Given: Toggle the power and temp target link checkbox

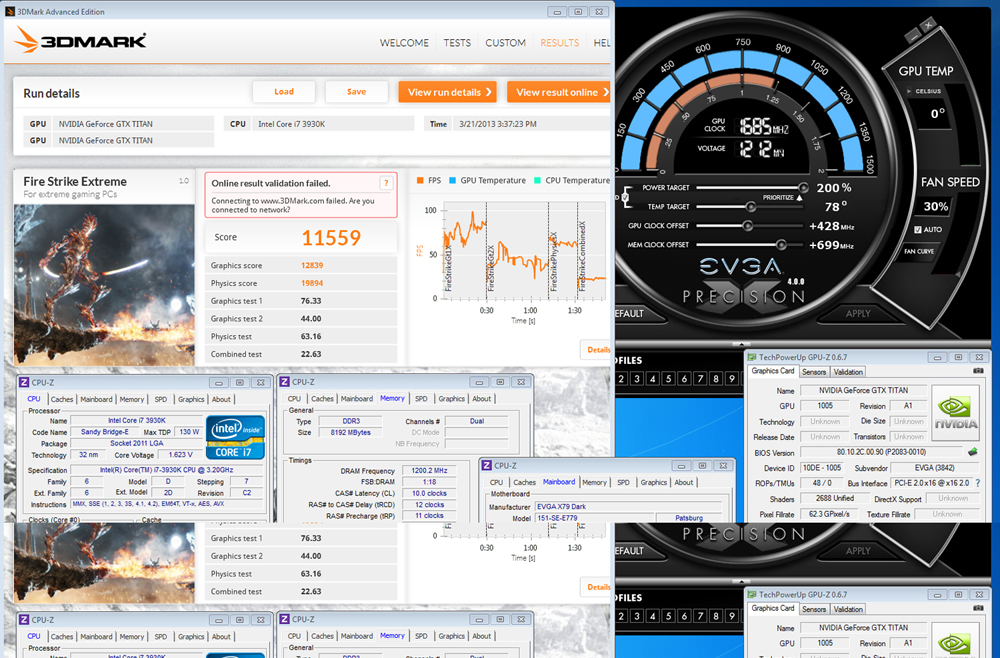Looking at the screenshot, I should pyautogui.click(x=625, y=197).
